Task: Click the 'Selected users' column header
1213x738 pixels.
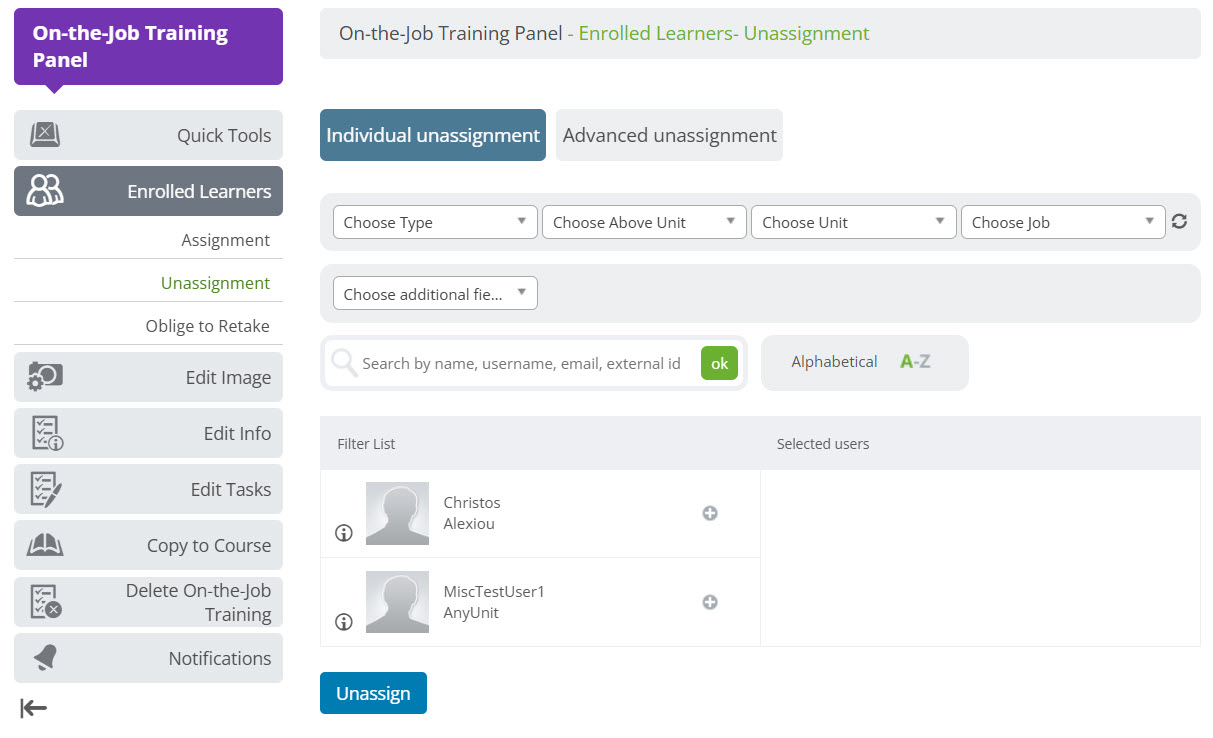Action: 823,443
